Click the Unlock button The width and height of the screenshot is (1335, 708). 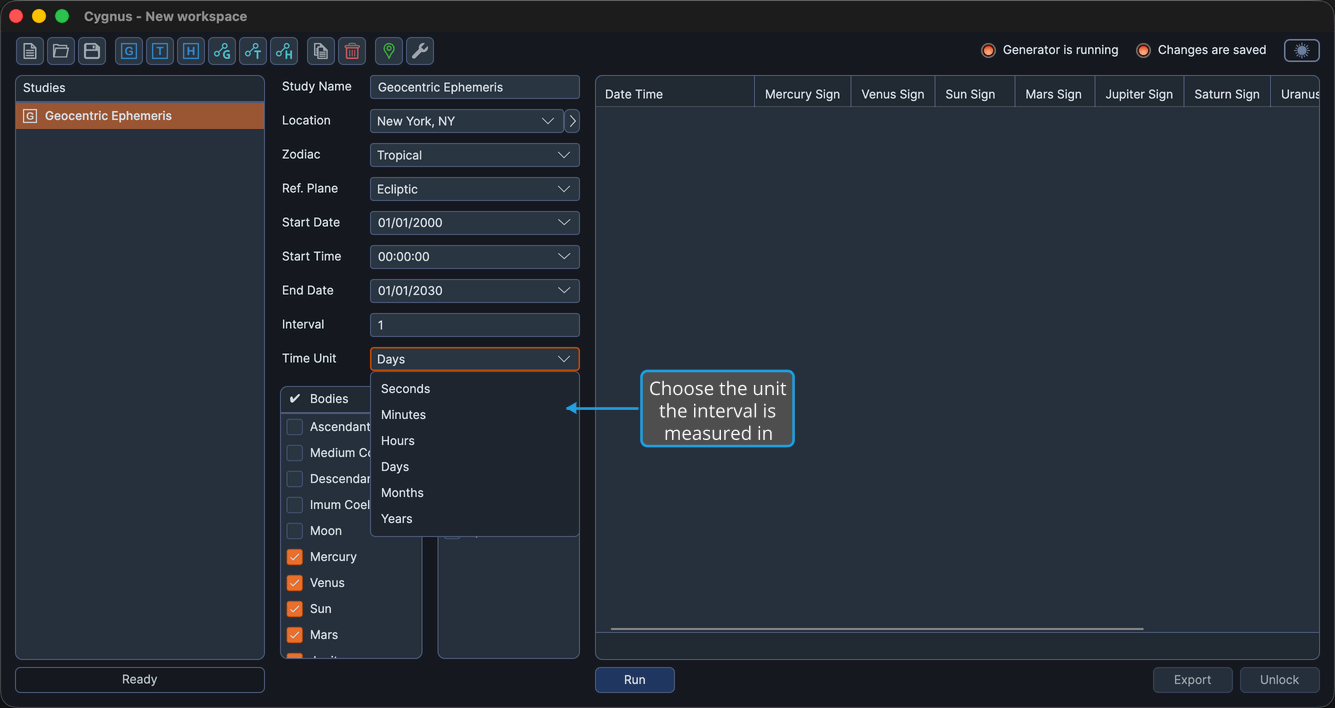1279,680
